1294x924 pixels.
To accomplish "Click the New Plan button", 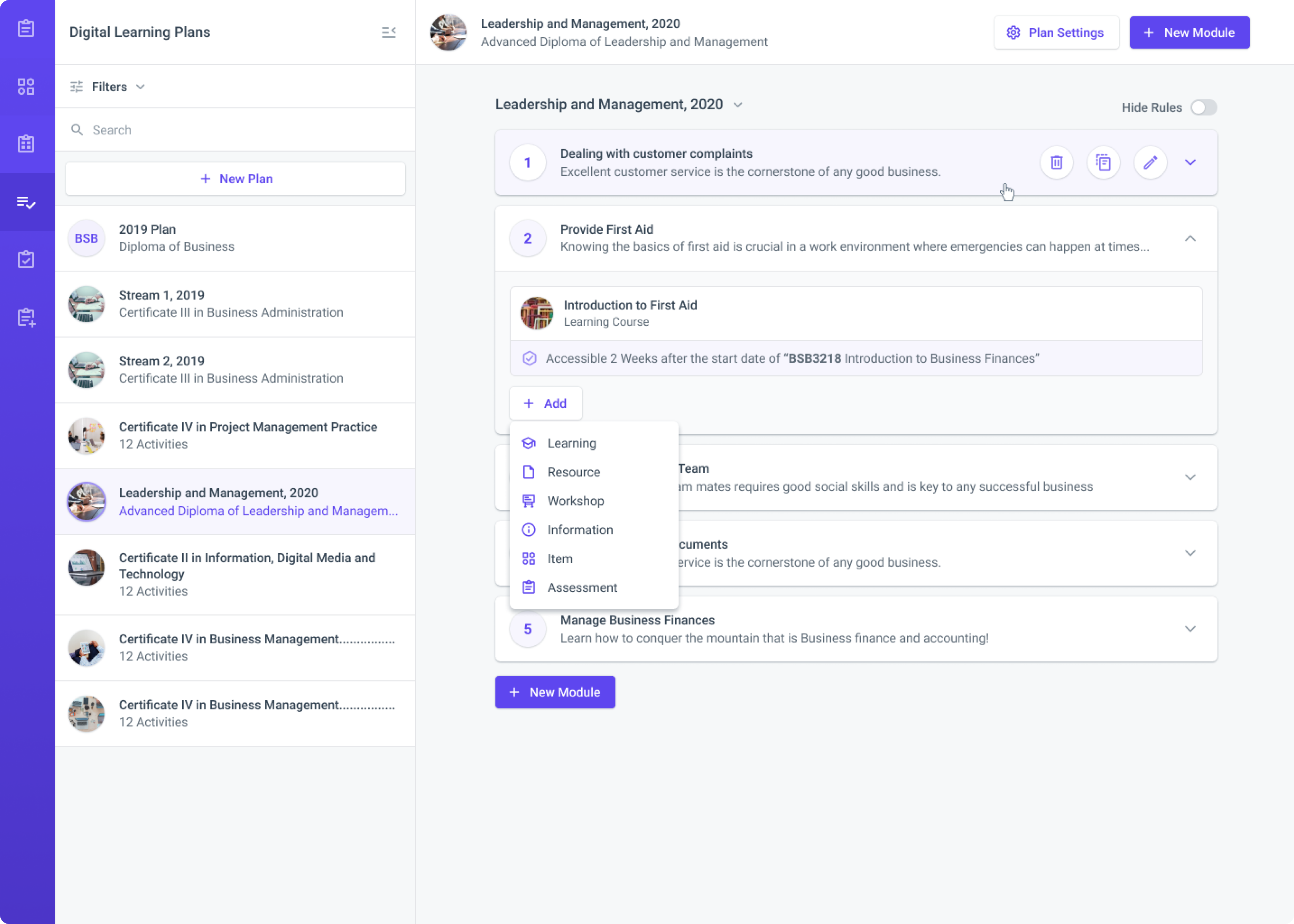I will click(x=236, y=179).
